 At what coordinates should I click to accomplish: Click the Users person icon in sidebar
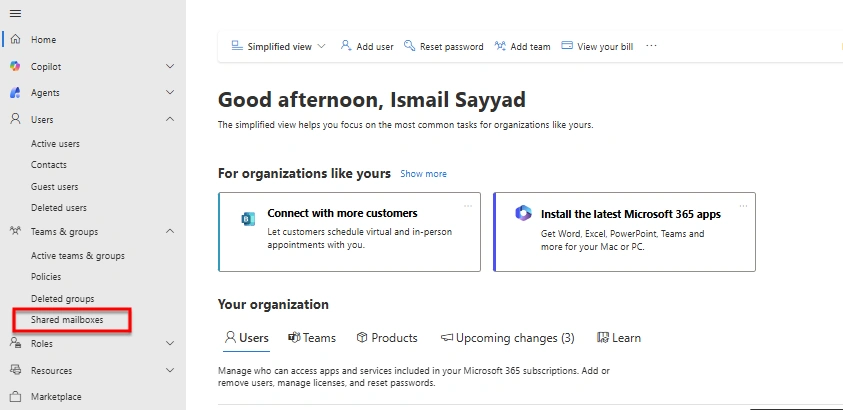tap(16, 119)
